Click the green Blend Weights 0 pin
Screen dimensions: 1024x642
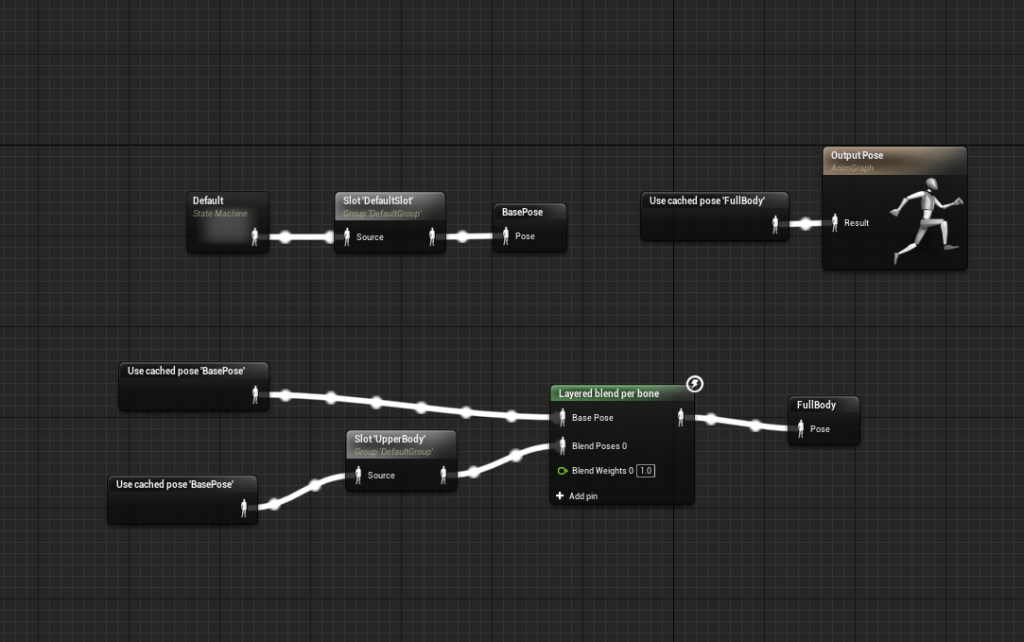[562, 471]
